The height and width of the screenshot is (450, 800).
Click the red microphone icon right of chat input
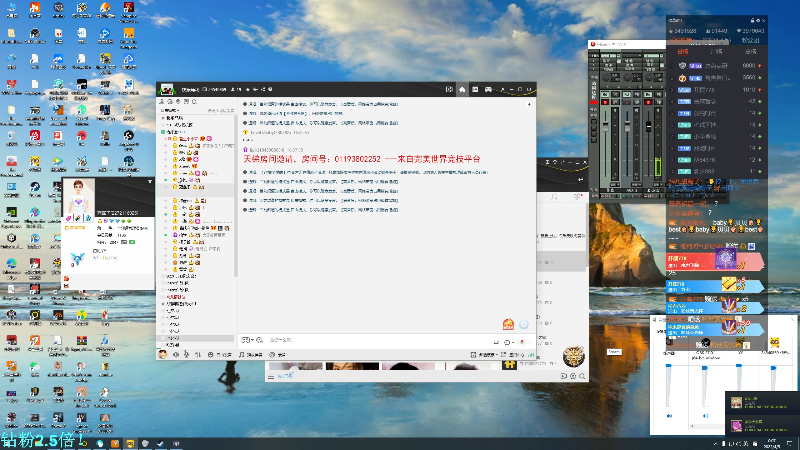521,342
